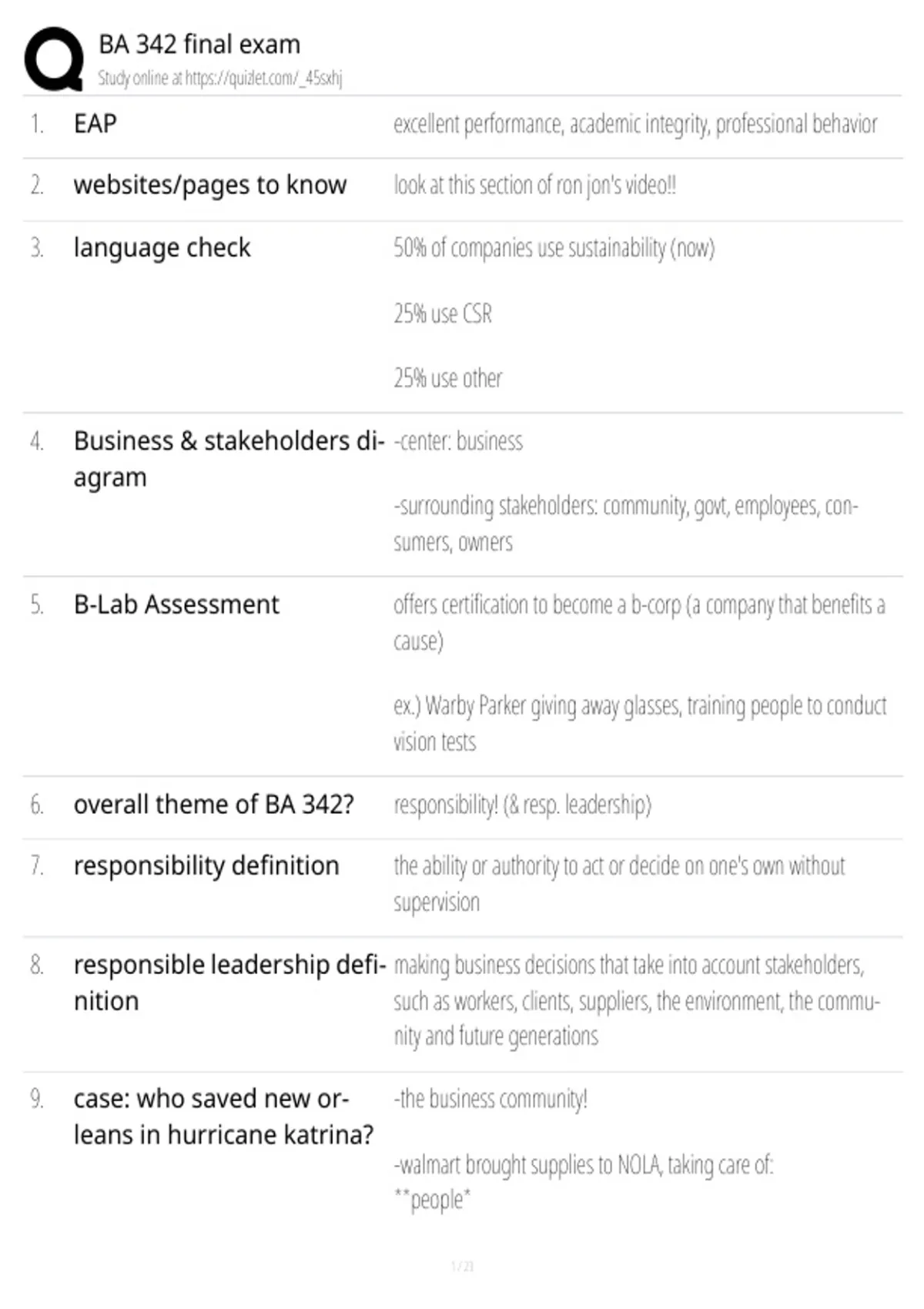
Task: Click the responsible leadership definition term
Action: coord(230,983)
